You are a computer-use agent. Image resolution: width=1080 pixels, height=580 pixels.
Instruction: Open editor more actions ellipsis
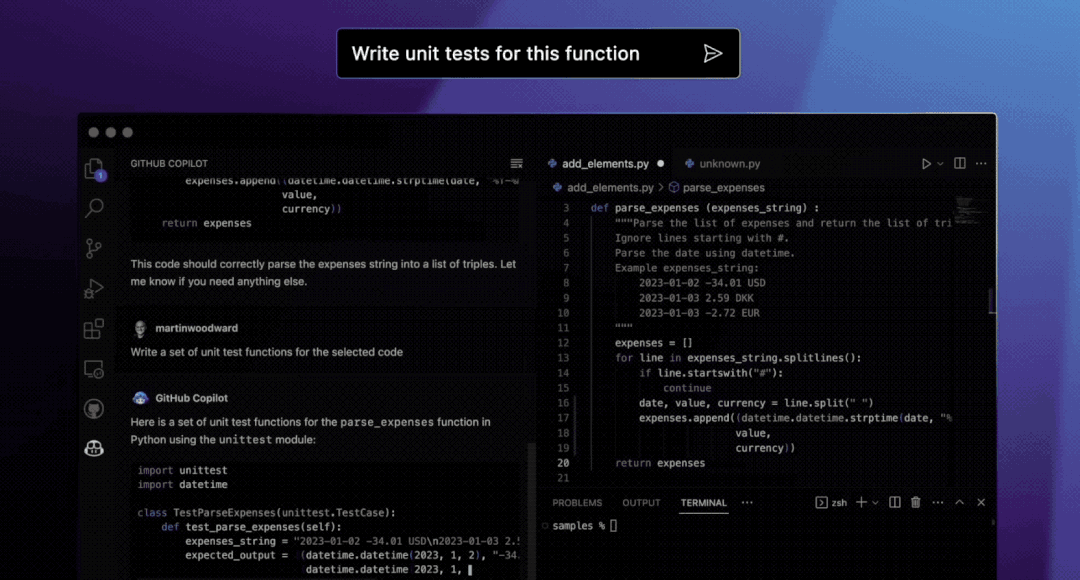[982, 164]
